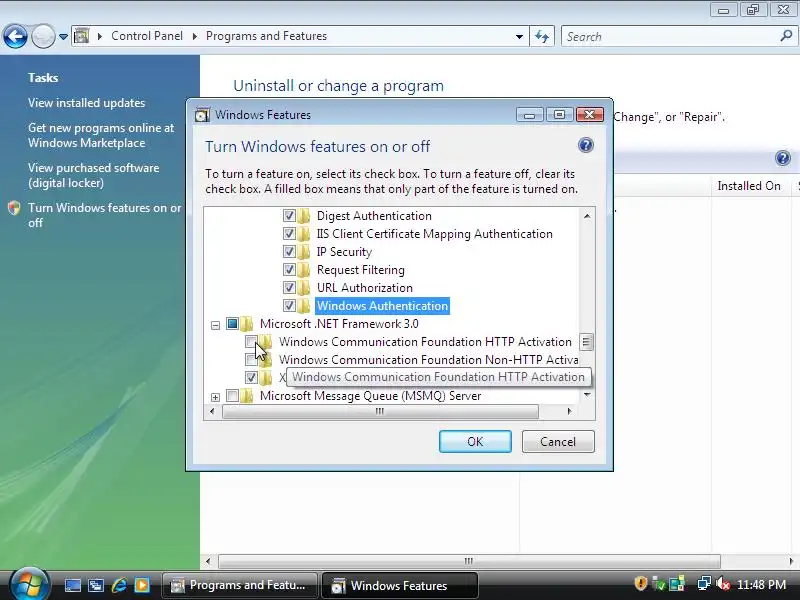Click the shield icon beside Turn Windows features
800x600 pixels.
pyautogui.click(x=14, y=208)
